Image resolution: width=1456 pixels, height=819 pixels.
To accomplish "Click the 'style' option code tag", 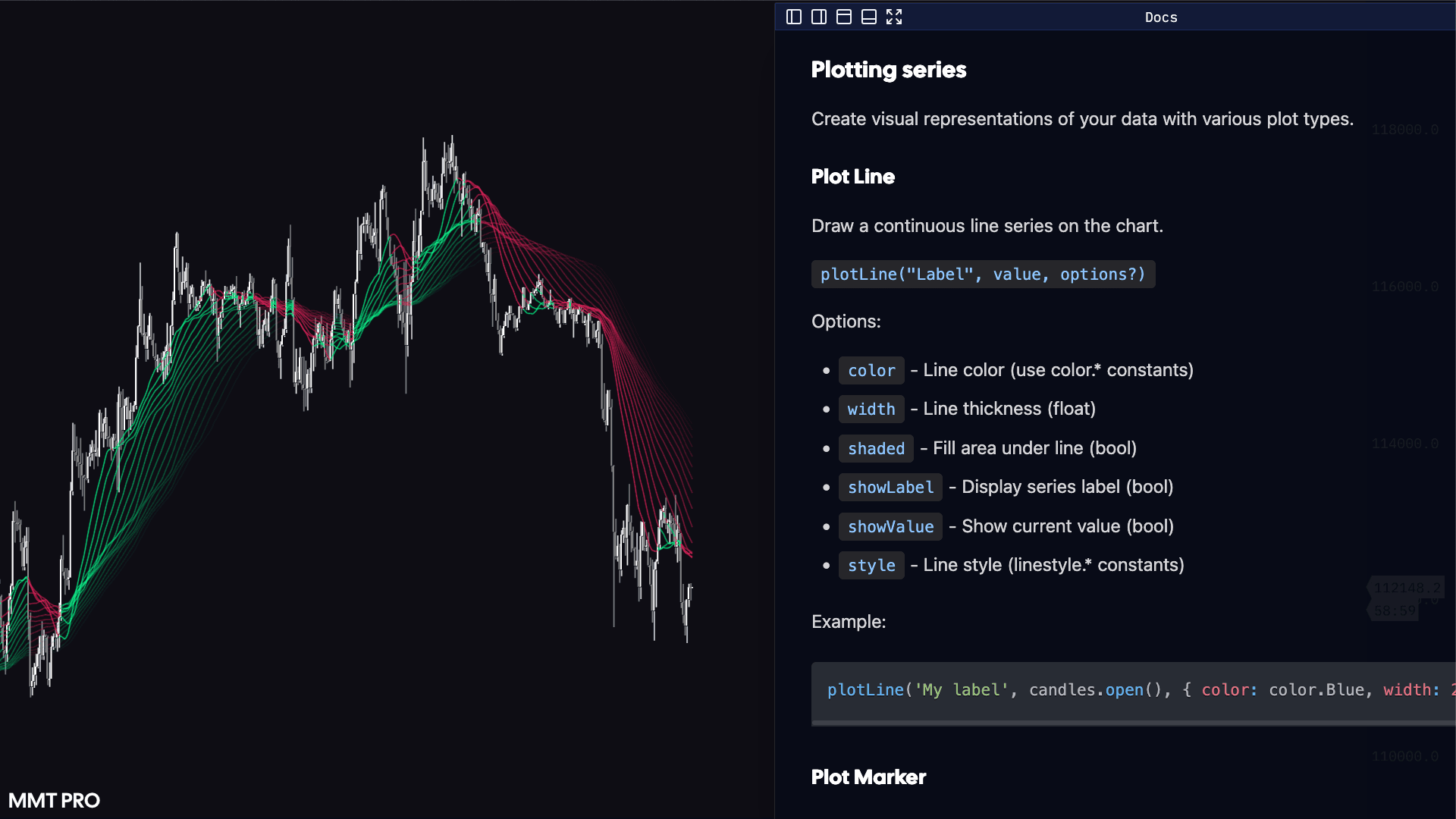I will click(871, 566).
